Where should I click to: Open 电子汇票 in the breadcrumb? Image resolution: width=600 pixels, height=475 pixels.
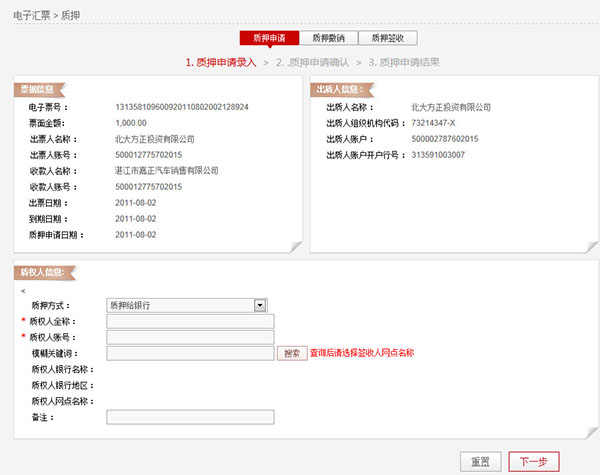(x=27, y=14)
